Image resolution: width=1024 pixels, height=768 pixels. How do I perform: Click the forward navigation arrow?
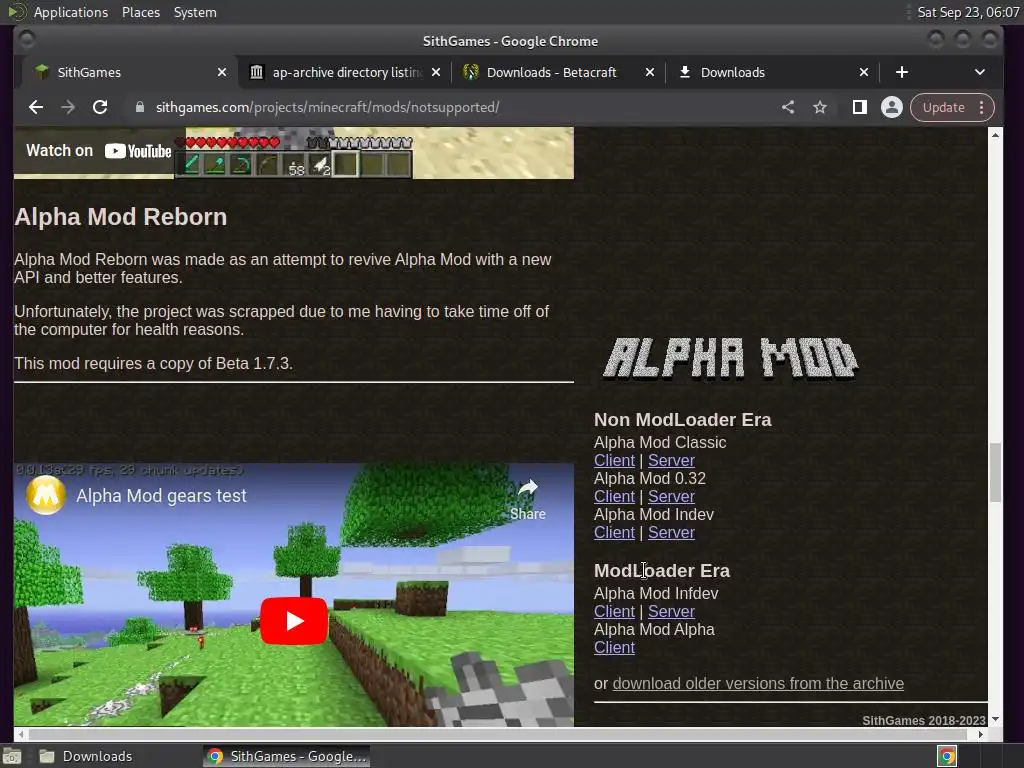pyautogui.click(x=68, y=107)
